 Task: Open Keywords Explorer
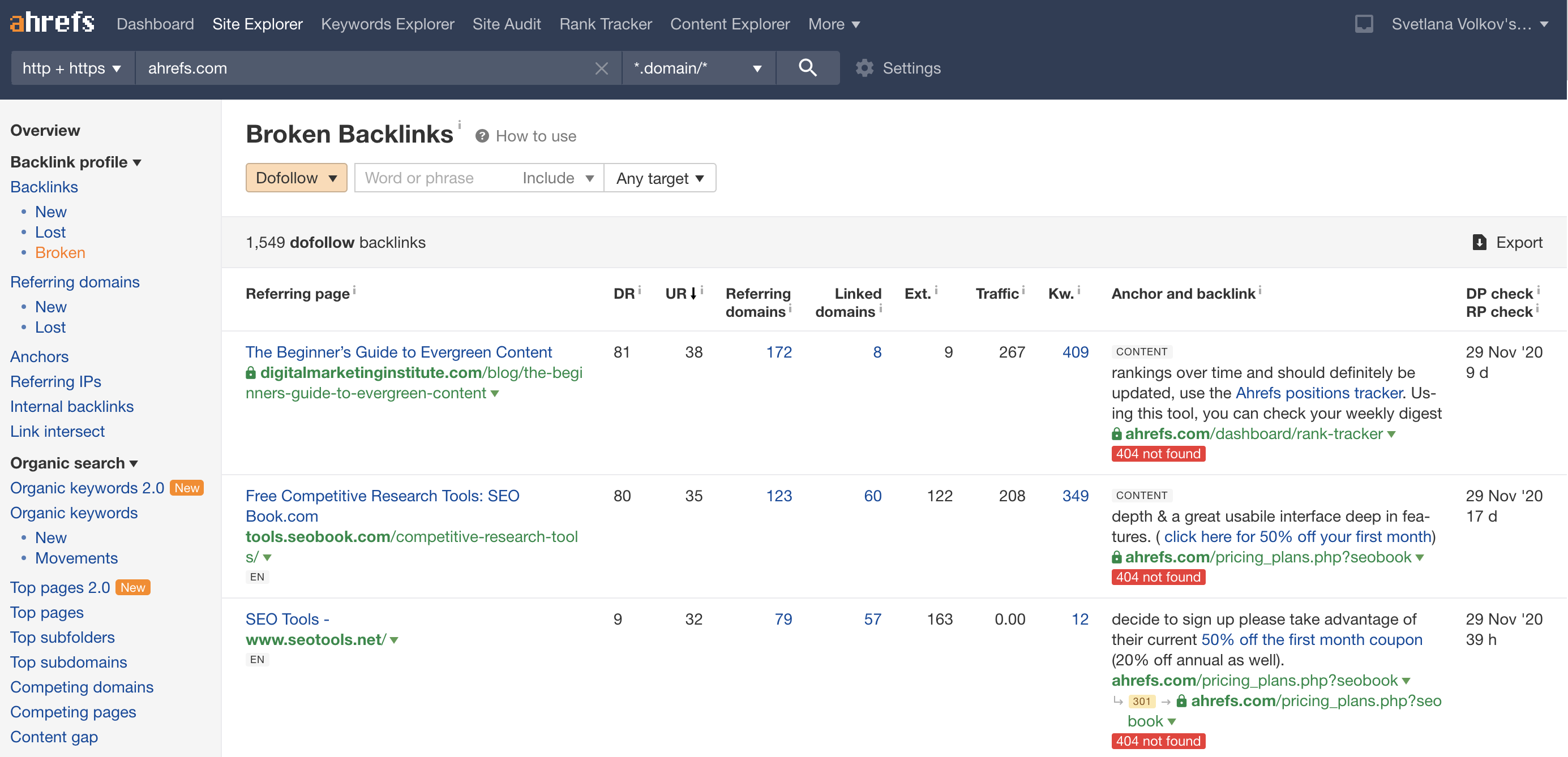tap(387, 24)
